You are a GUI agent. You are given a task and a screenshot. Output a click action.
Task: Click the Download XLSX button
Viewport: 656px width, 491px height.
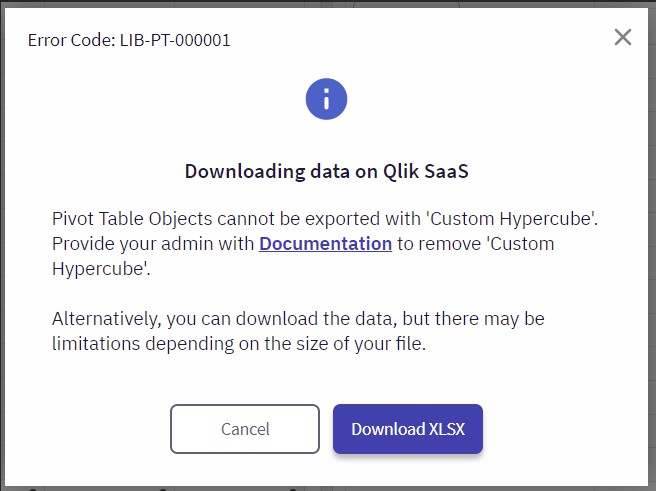(x=408, y=429)
